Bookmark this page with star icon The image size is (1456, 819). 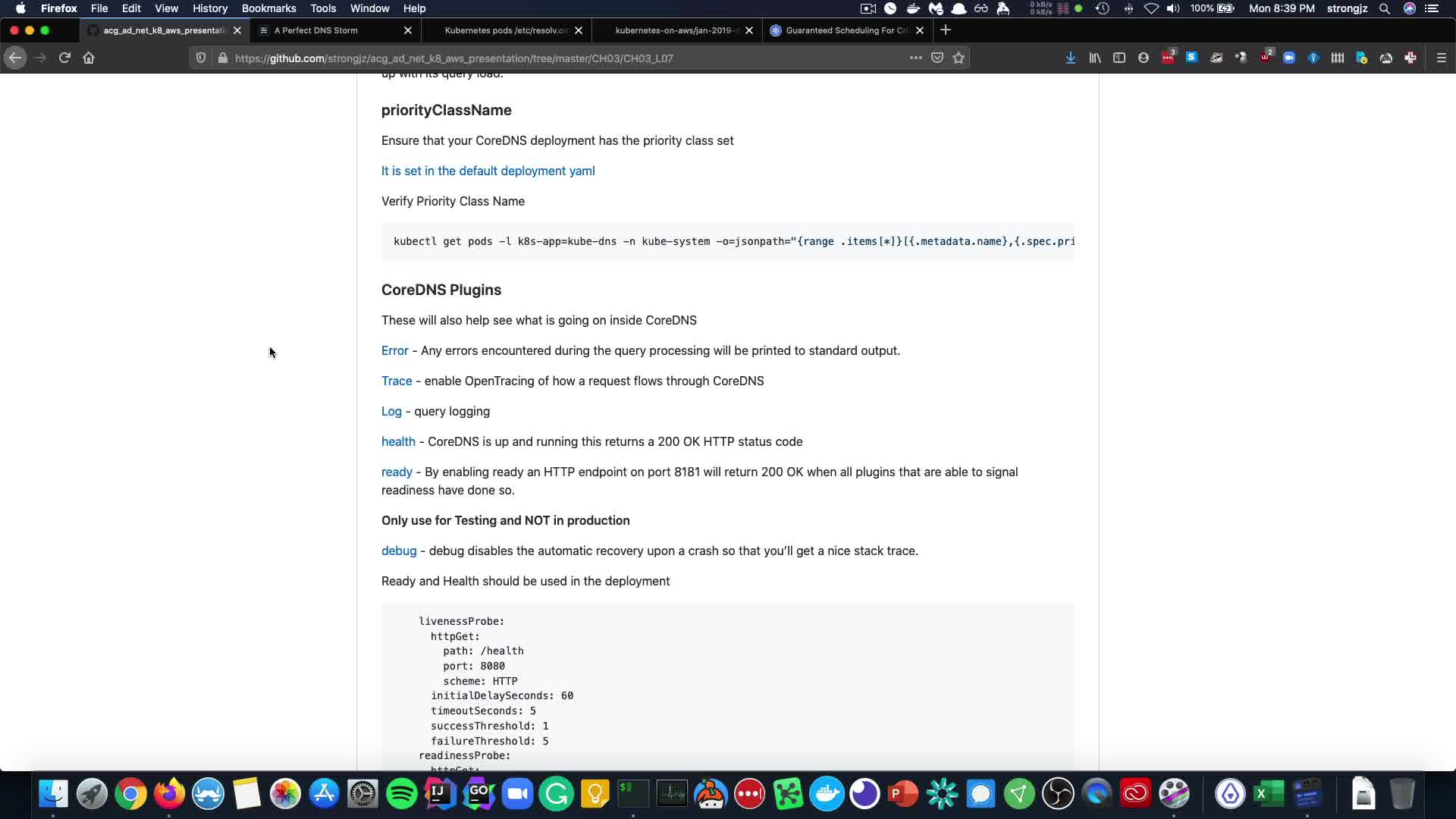tap(959, 58)
